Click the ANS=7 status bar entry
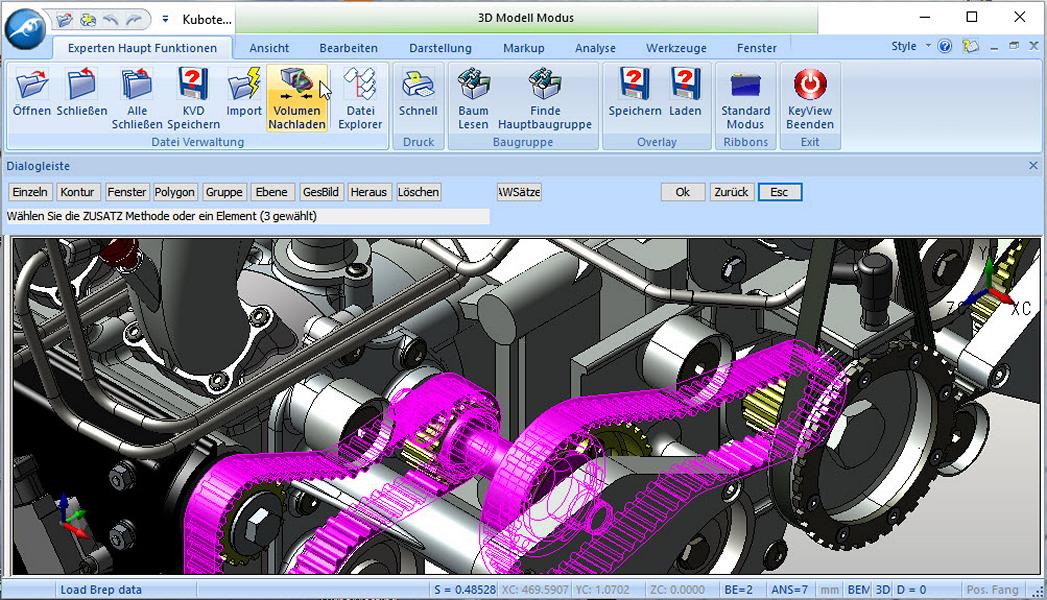Viewport: 1047px width, 600px height. [789, 590]
